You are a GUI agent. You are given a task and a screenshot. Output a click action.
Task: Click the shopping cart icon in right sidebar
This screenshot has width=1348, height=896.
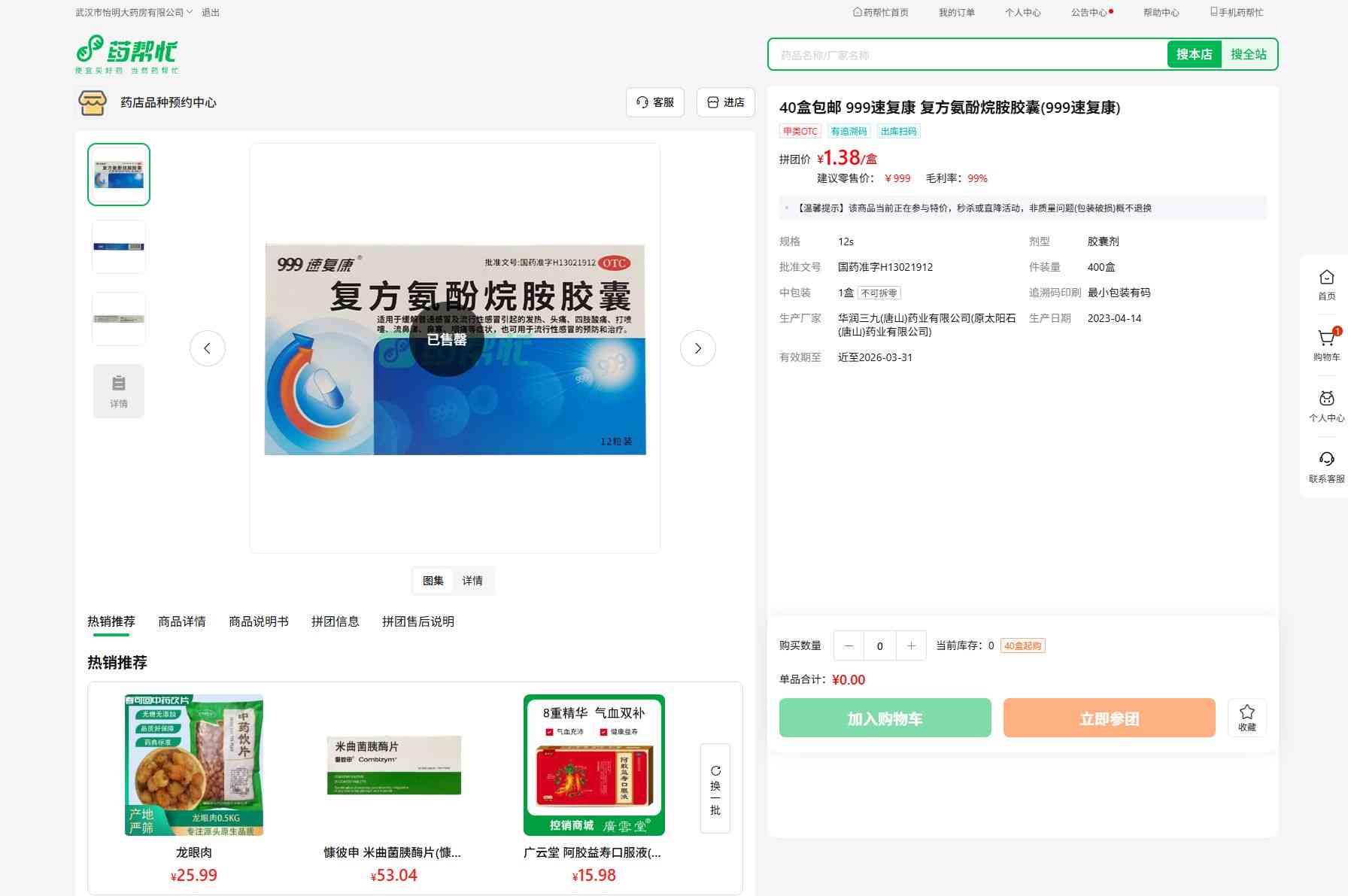point(1326,339)
